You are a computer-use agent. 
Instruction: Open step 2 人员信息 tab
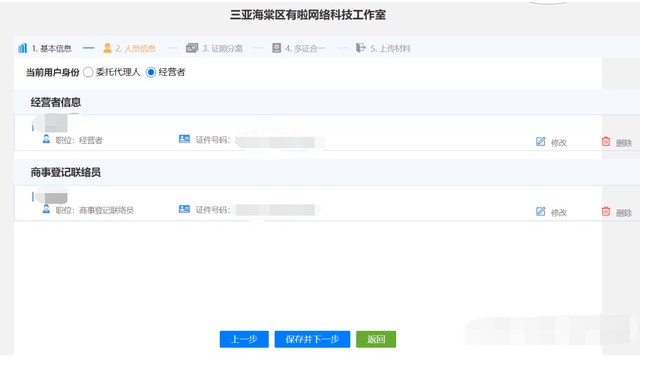click(x=129, y=49)
